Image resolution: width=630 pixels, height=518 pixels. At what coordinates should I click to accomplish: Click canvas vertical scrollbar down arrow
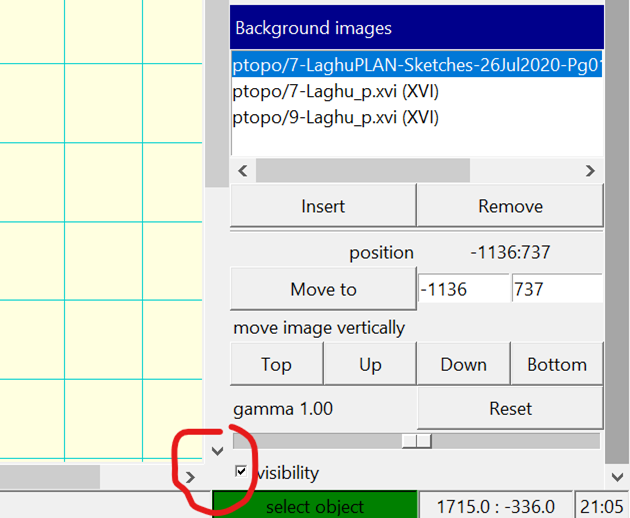pyautogui.click(x=217, y=451)
